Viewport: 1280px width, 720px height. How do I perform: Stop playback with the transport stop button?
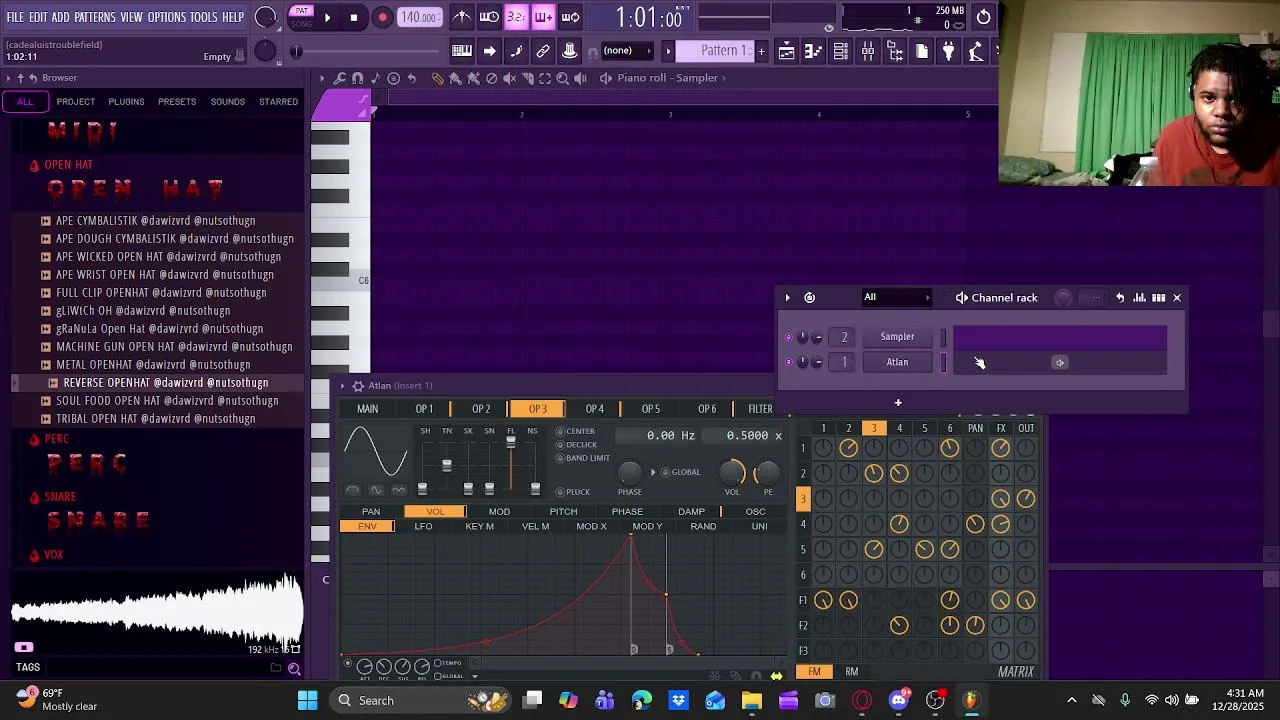tap(353, 17)
